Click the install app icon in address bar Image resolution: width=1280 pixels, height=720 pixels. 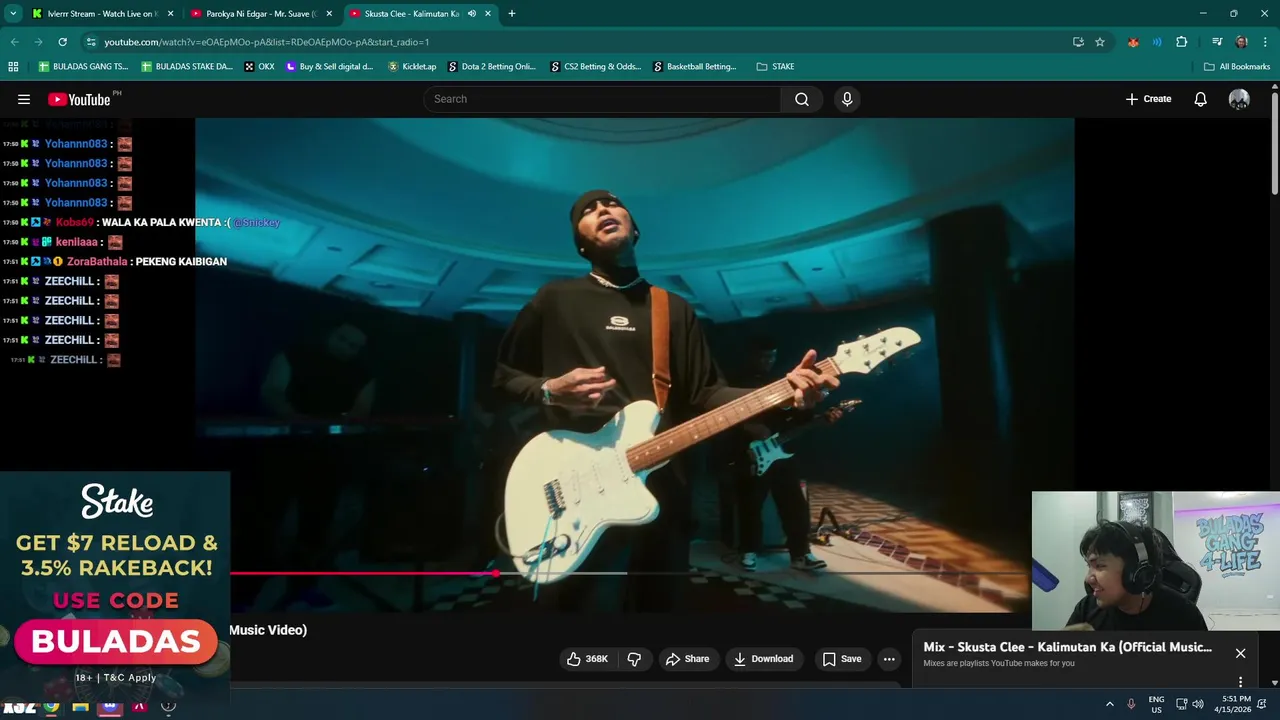[x=1078, y=42]
